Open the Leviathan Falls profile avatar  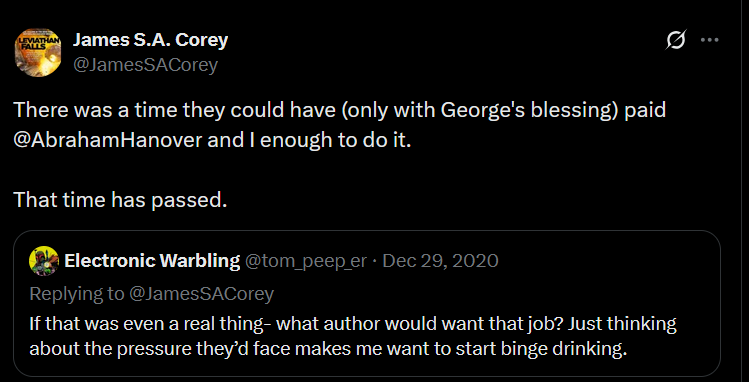[38, 53]
